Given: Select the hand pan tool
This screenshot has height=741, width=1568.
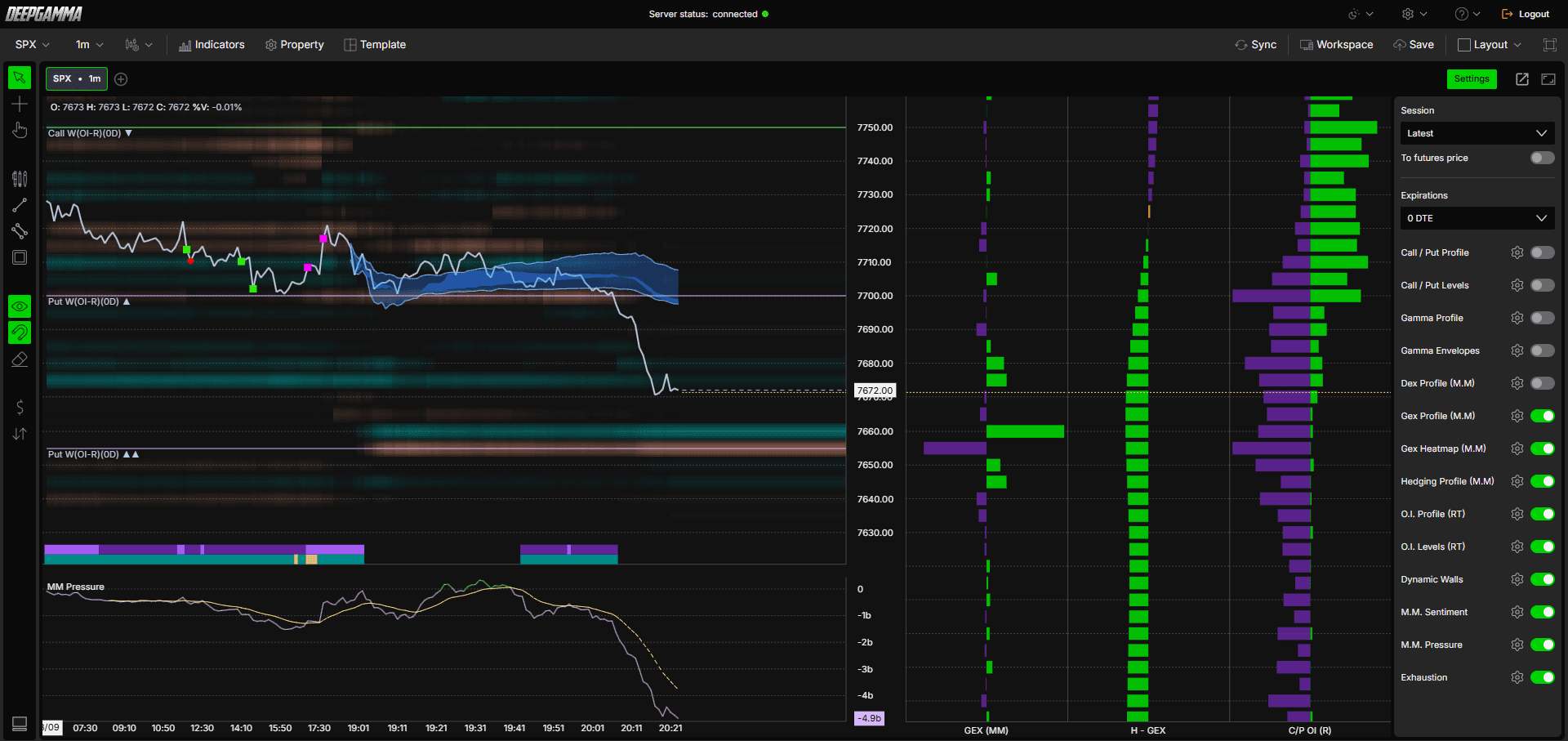Looking at the screenshot, I should coord(20,131).
